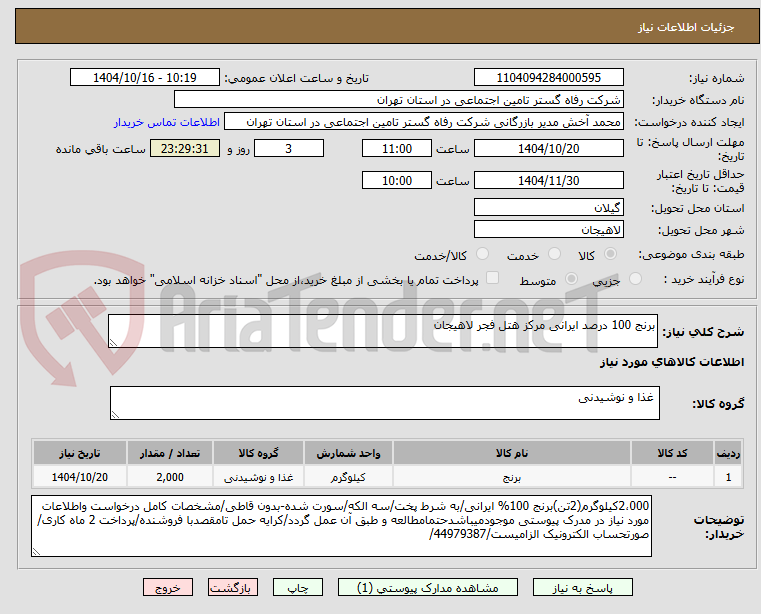Open اطلاعات تماس خریدار link

[166, 122]
